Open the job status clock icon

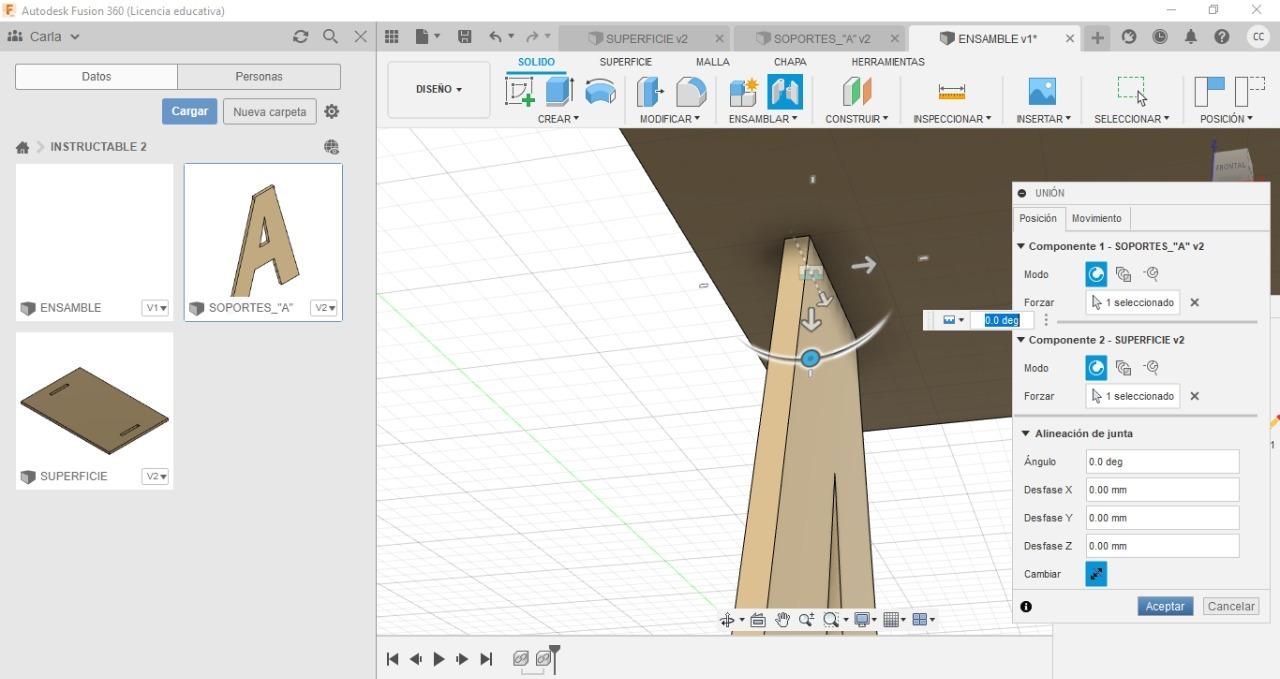coord(1160,36)
